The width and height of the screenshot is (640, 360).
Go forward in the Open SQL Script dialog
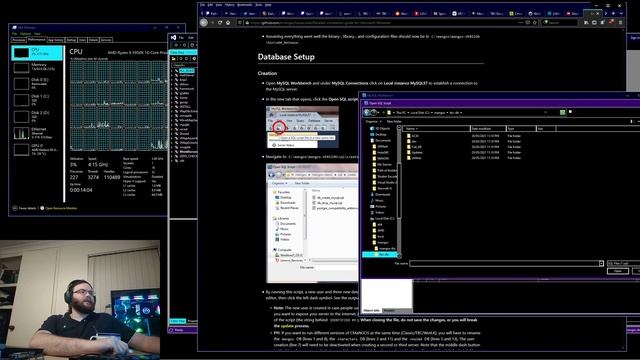pyautogui.click(x=373, y=112)
